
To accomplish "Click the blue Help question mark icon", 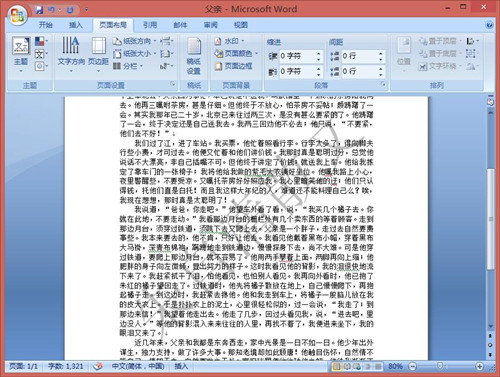I will pyautogui.click(x=489, y=25).
